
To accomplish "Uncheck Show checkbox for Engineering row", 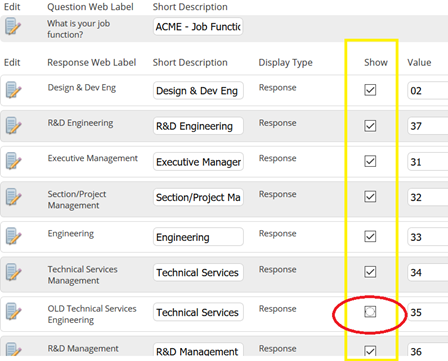I will tap(370, 236).
